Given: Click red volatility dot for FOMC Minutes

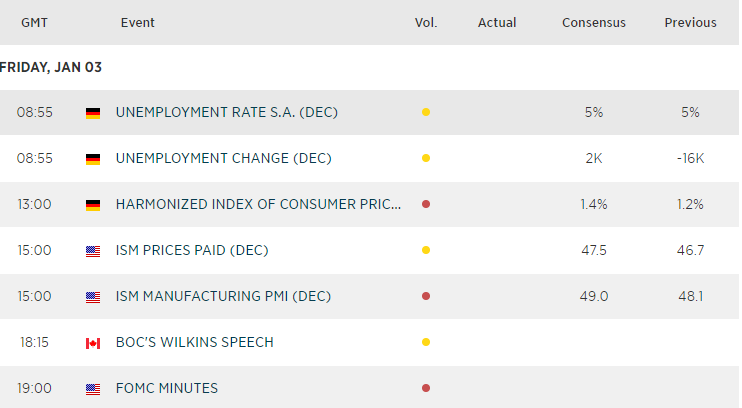Looking at the screenshot, I should [x=426, y=389].
